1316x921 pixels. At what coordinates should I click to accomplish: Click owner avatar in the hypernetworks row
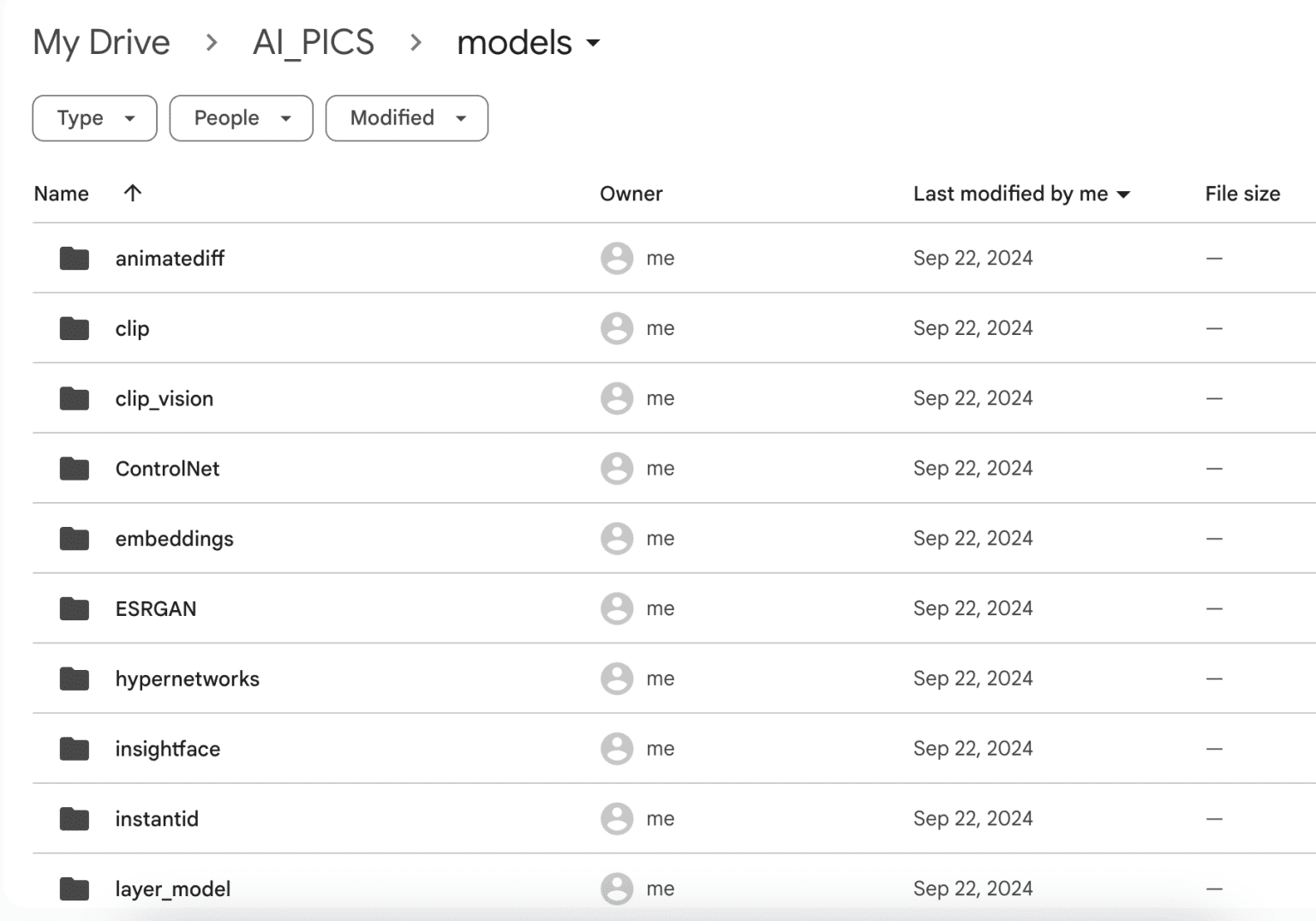(x=616, y=679)
